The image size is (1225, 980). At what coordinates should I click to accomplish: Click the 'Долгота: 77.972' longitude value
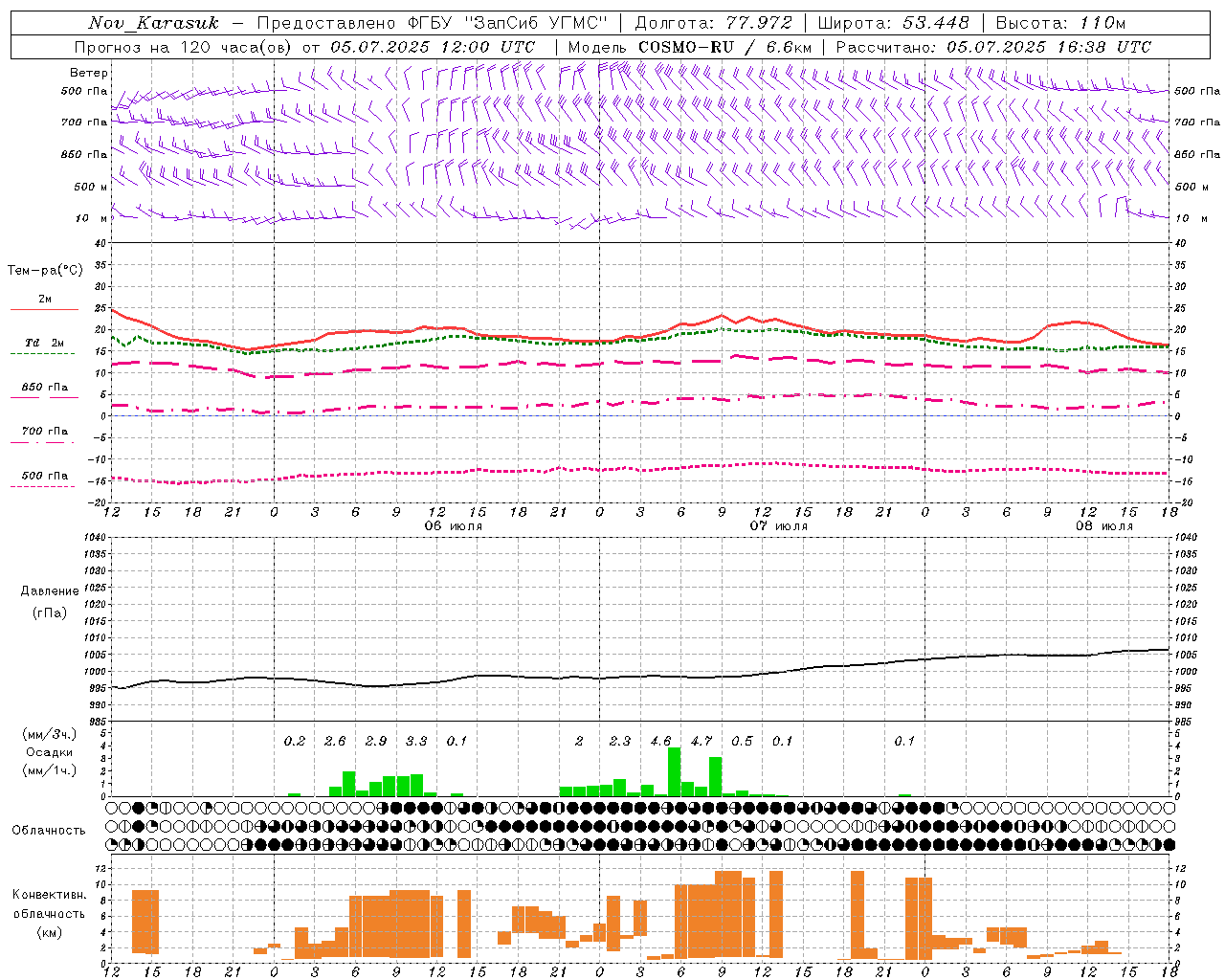pyautogui.click(x=713, y=23)
